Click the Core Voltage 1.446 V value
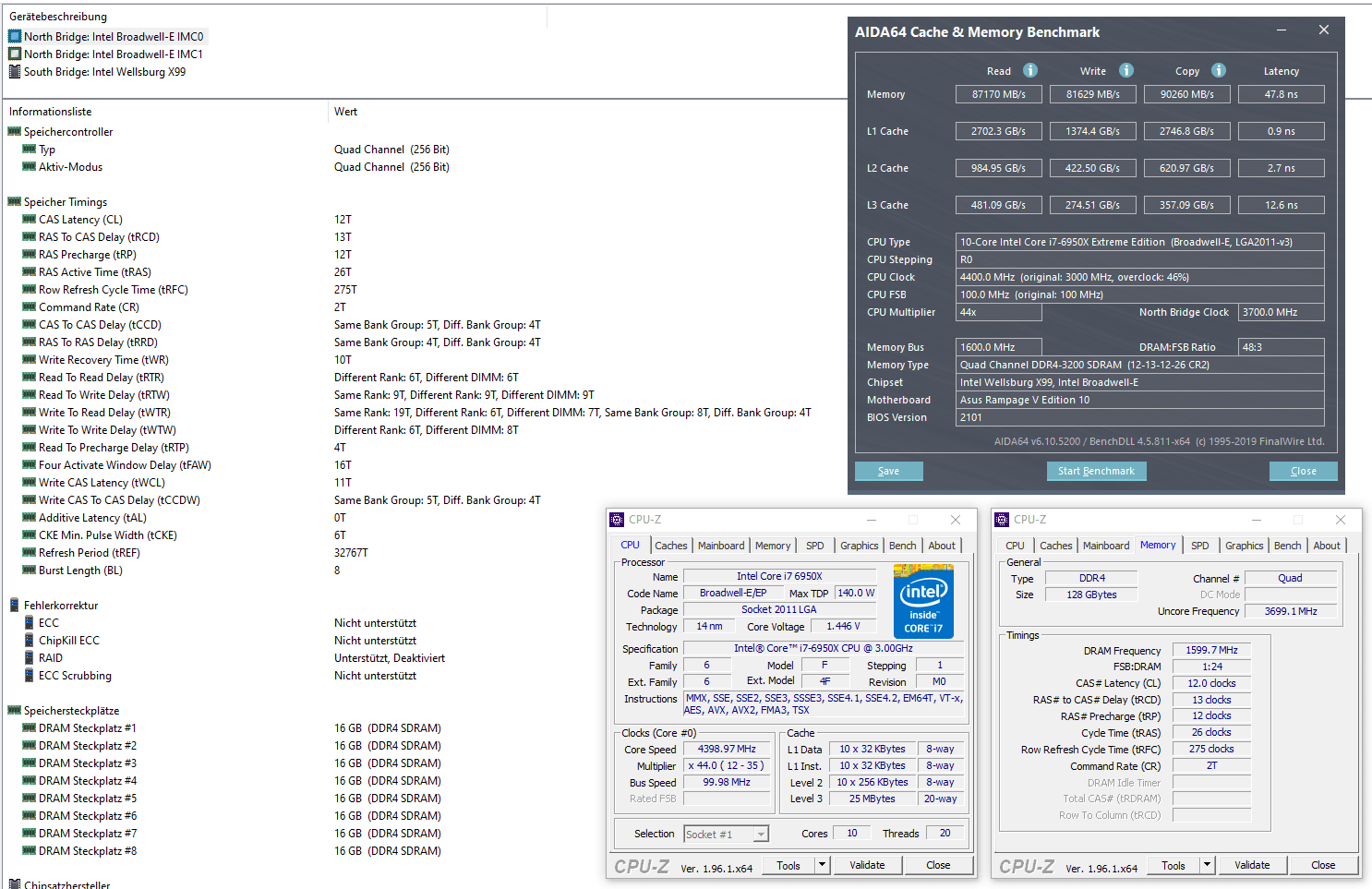Viewport: 1372px width, 889px height. click(x=843, y=626)
